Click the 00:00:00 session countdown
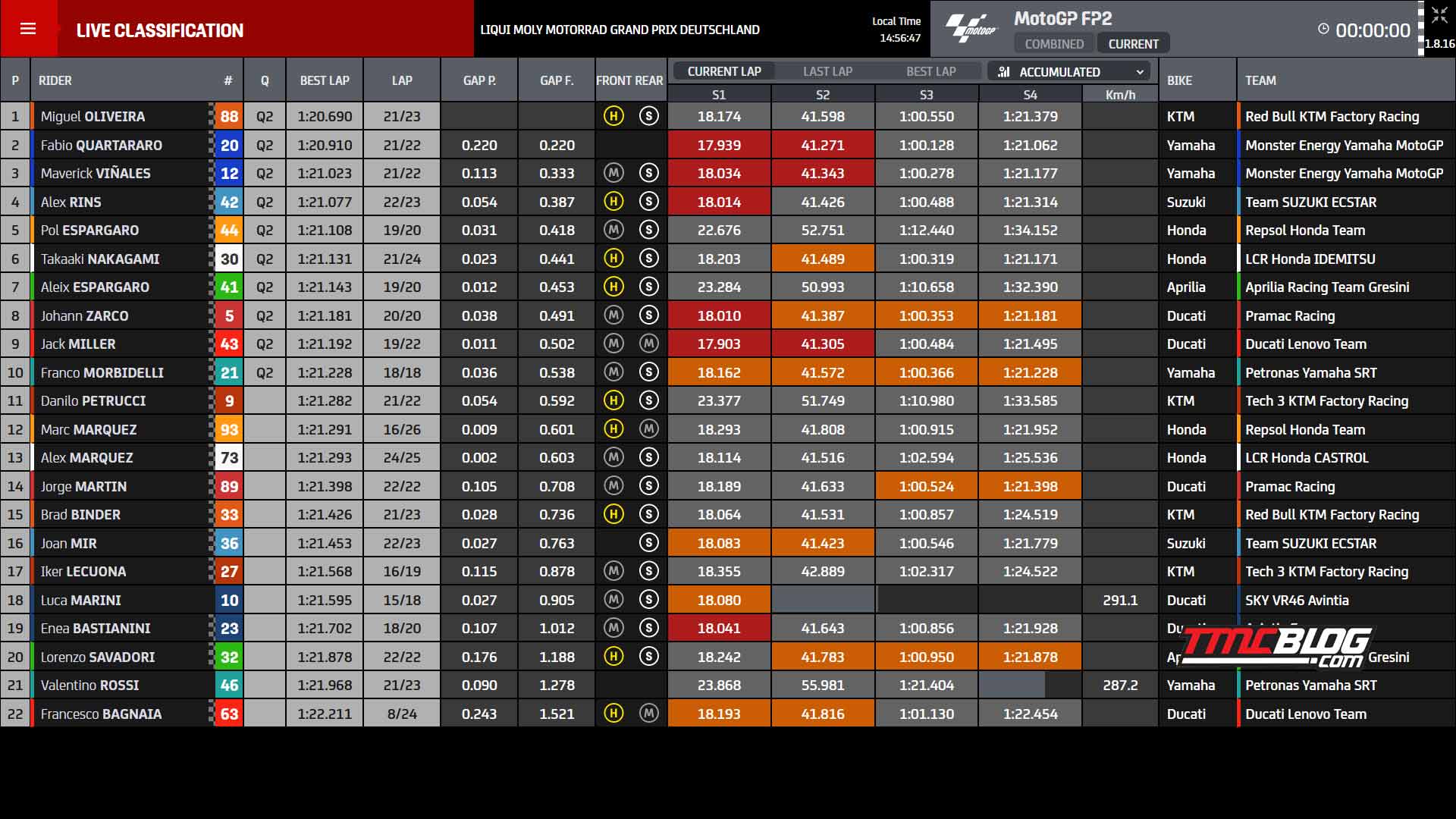Image resolution: width=1456 pixels, height=819 pixels. click(x=1373, y=30)
